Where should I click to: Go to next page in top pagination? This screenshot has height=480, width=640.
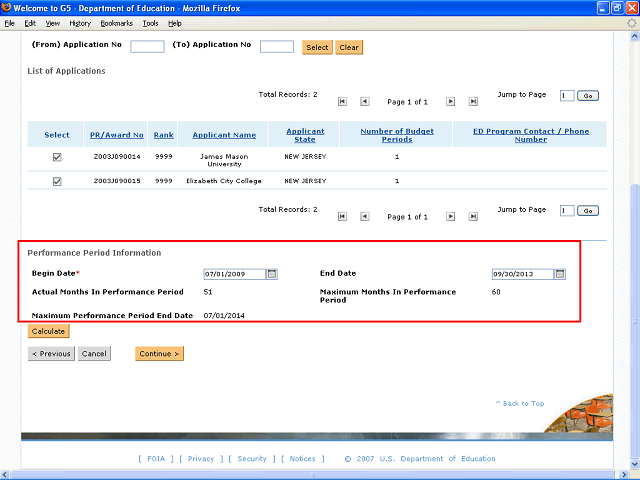click(x=450, y=101)
